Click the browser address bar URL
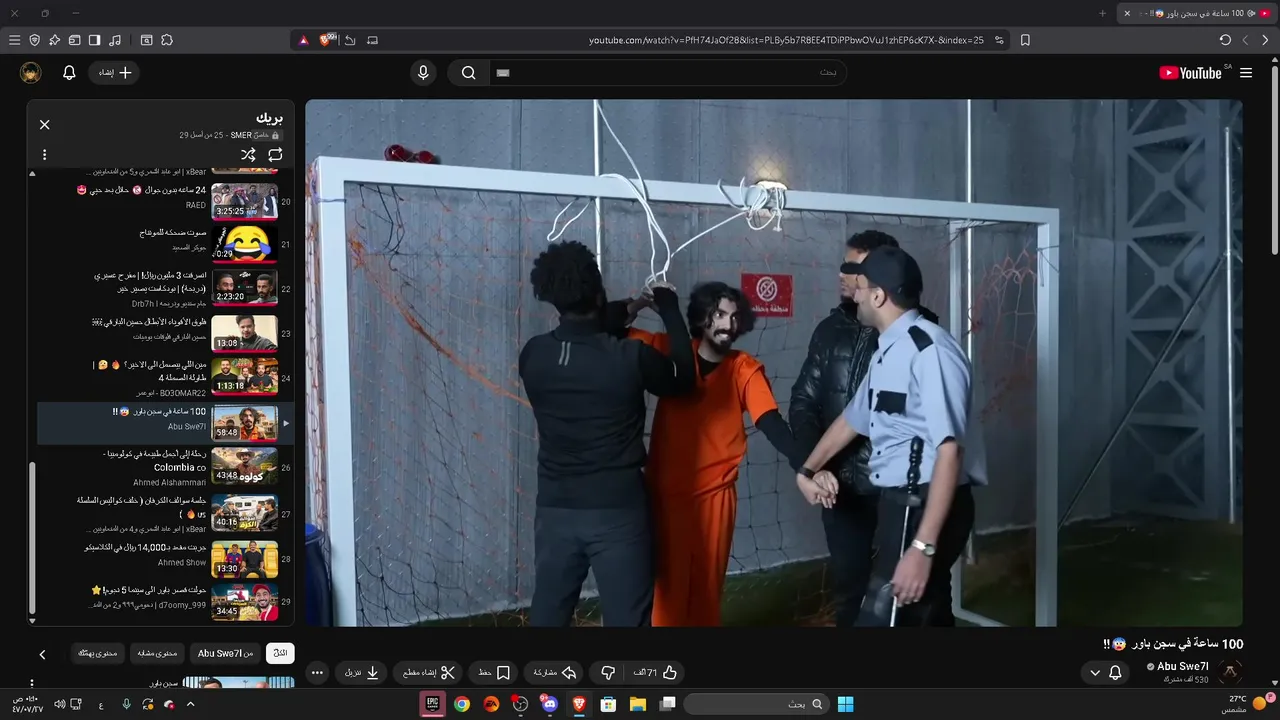This screenshot has height=720, width=1280. click(x=786, y=40)
